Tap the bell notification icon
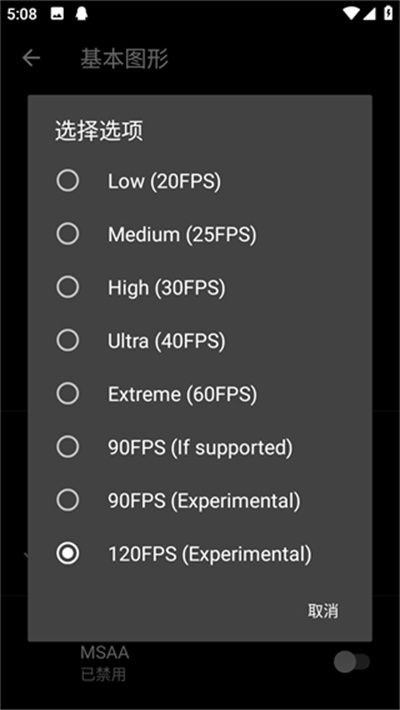 (82, 14)
